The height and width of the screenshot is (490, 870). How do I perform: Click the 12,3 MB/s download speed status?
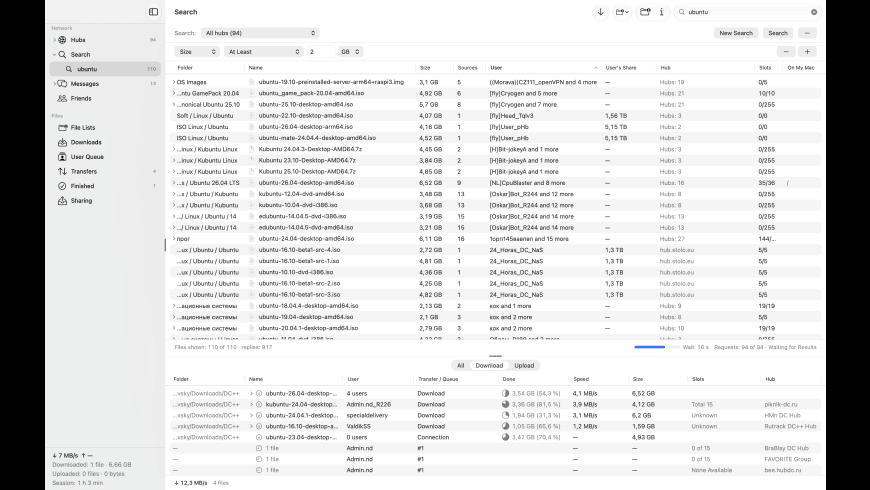pos(191,483)
